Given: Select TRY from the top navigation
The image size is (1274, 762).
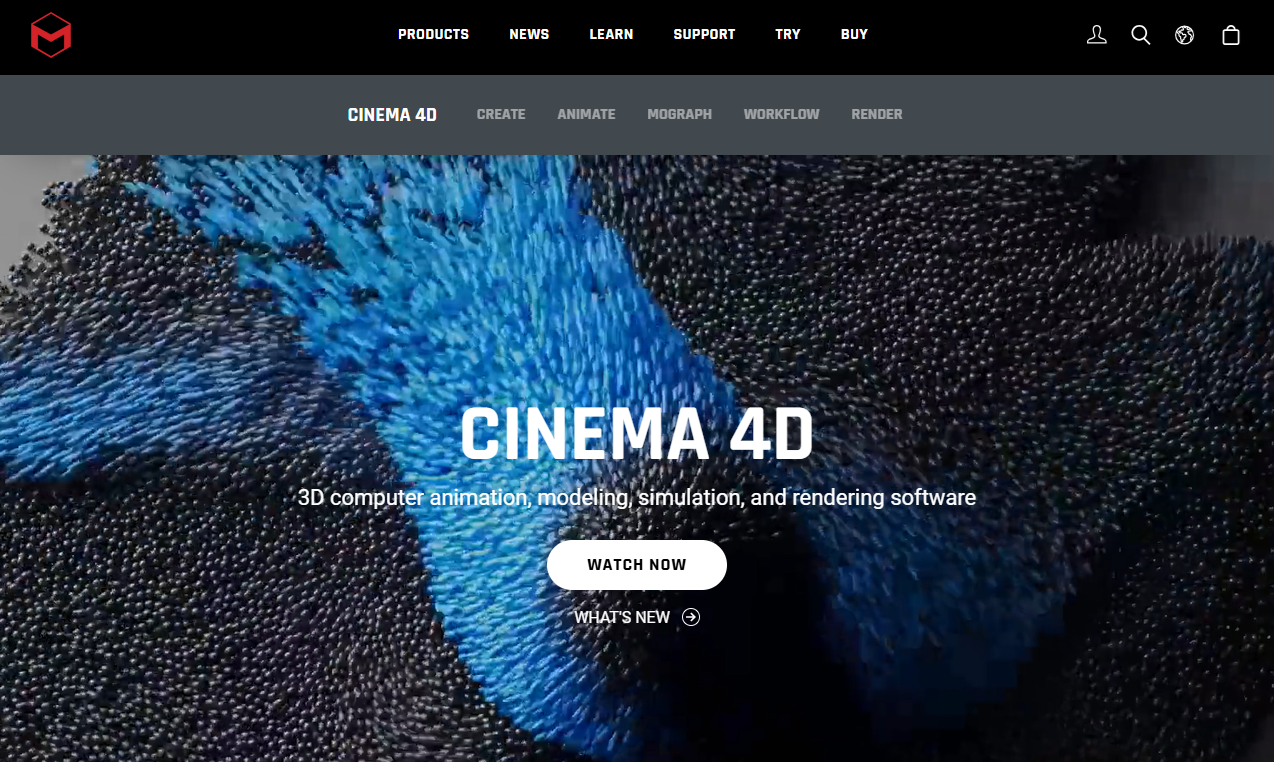Looking at the screenshot, I should point(788,34).
